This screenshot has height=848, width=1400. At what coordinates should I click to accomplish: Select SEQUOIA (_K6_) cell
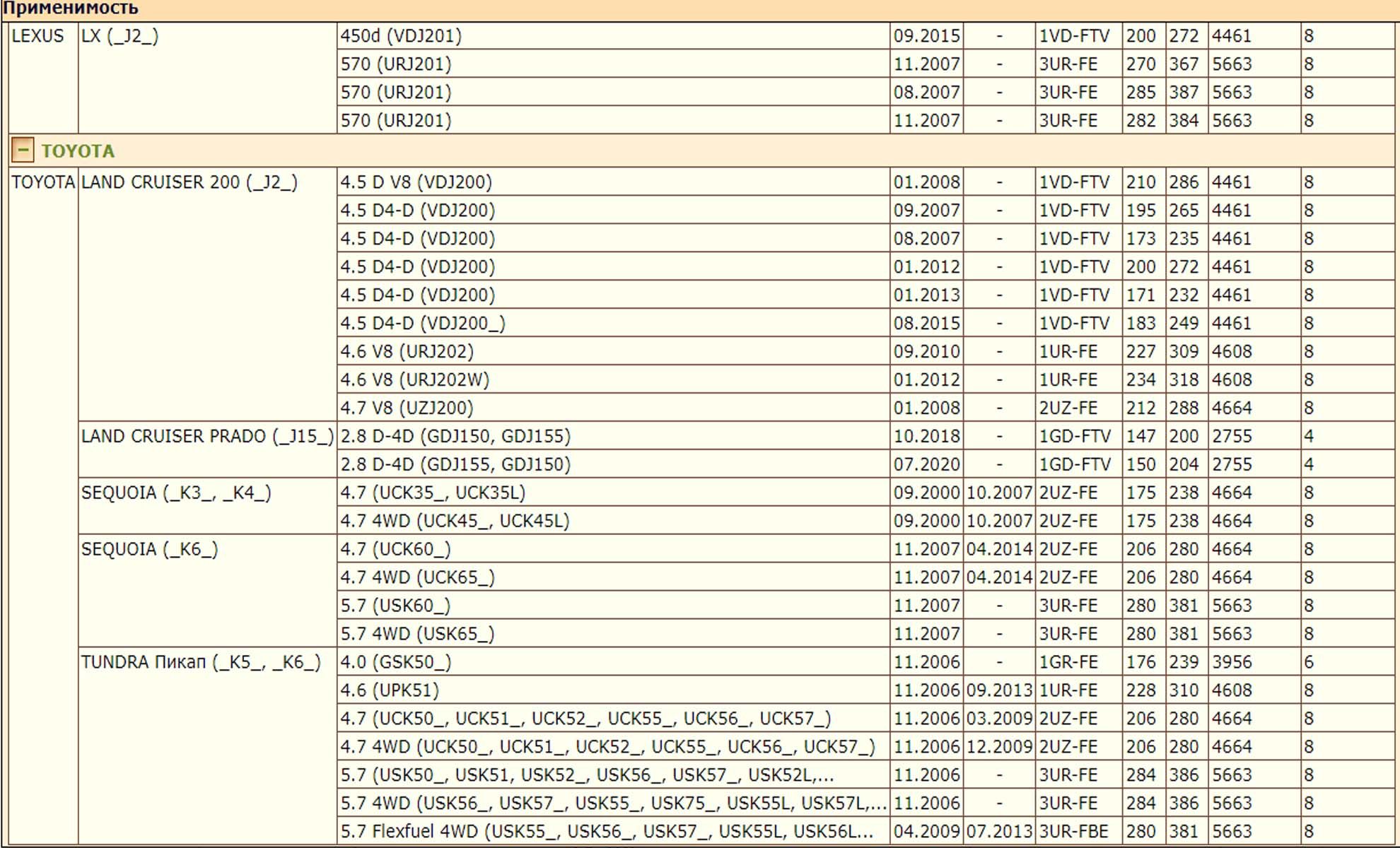[x=207, y=591]
